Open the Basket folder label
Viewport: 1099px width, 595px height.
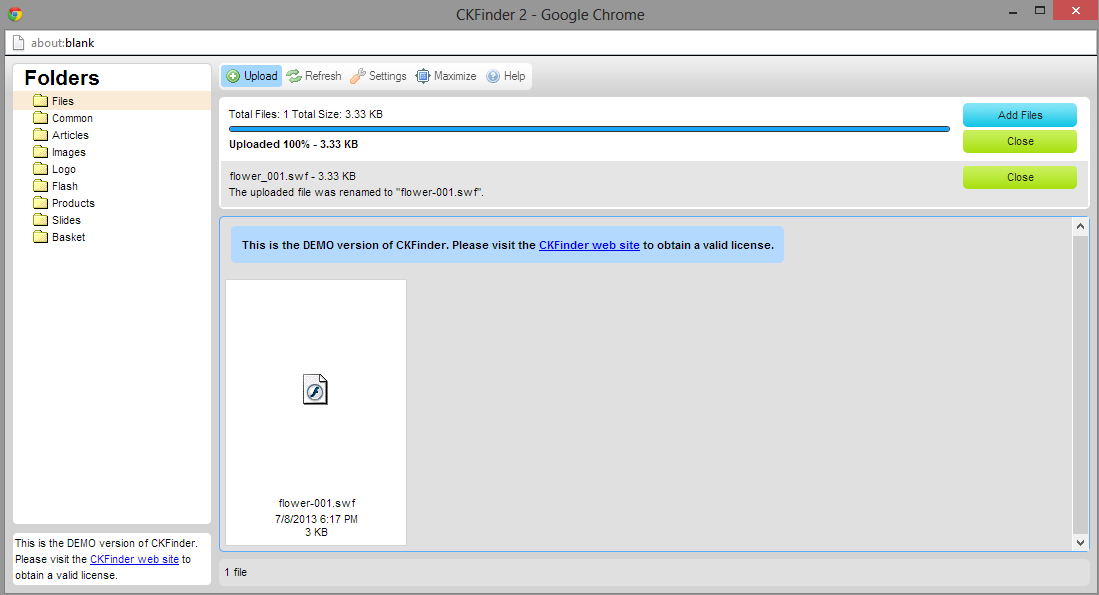(69, 237)
